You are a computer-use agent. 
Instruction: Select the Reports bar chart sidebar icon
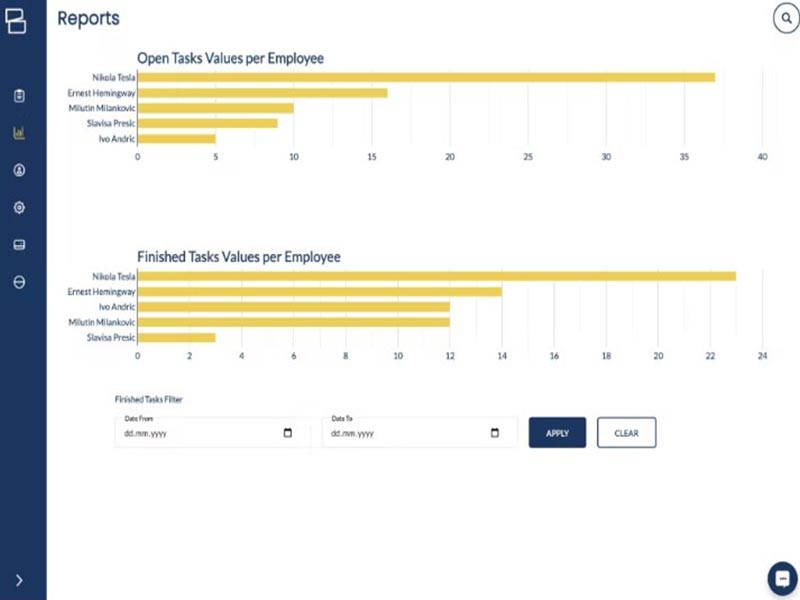pyautogui.click(x=19, y=133)
